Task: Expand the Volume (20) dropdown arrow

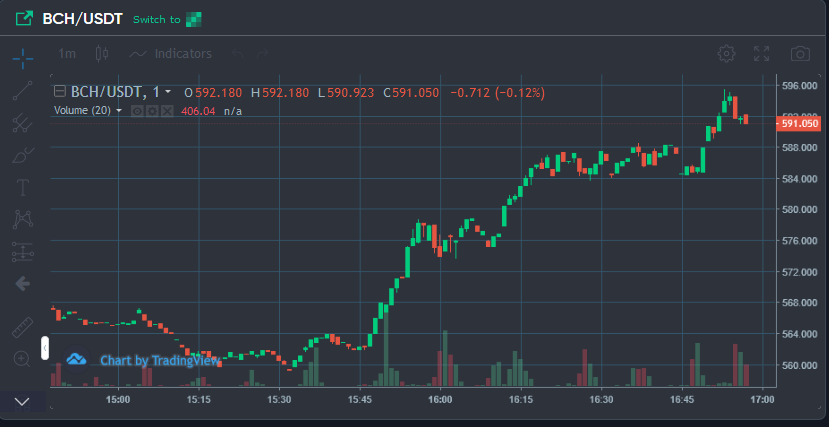Action: (119, 111)
